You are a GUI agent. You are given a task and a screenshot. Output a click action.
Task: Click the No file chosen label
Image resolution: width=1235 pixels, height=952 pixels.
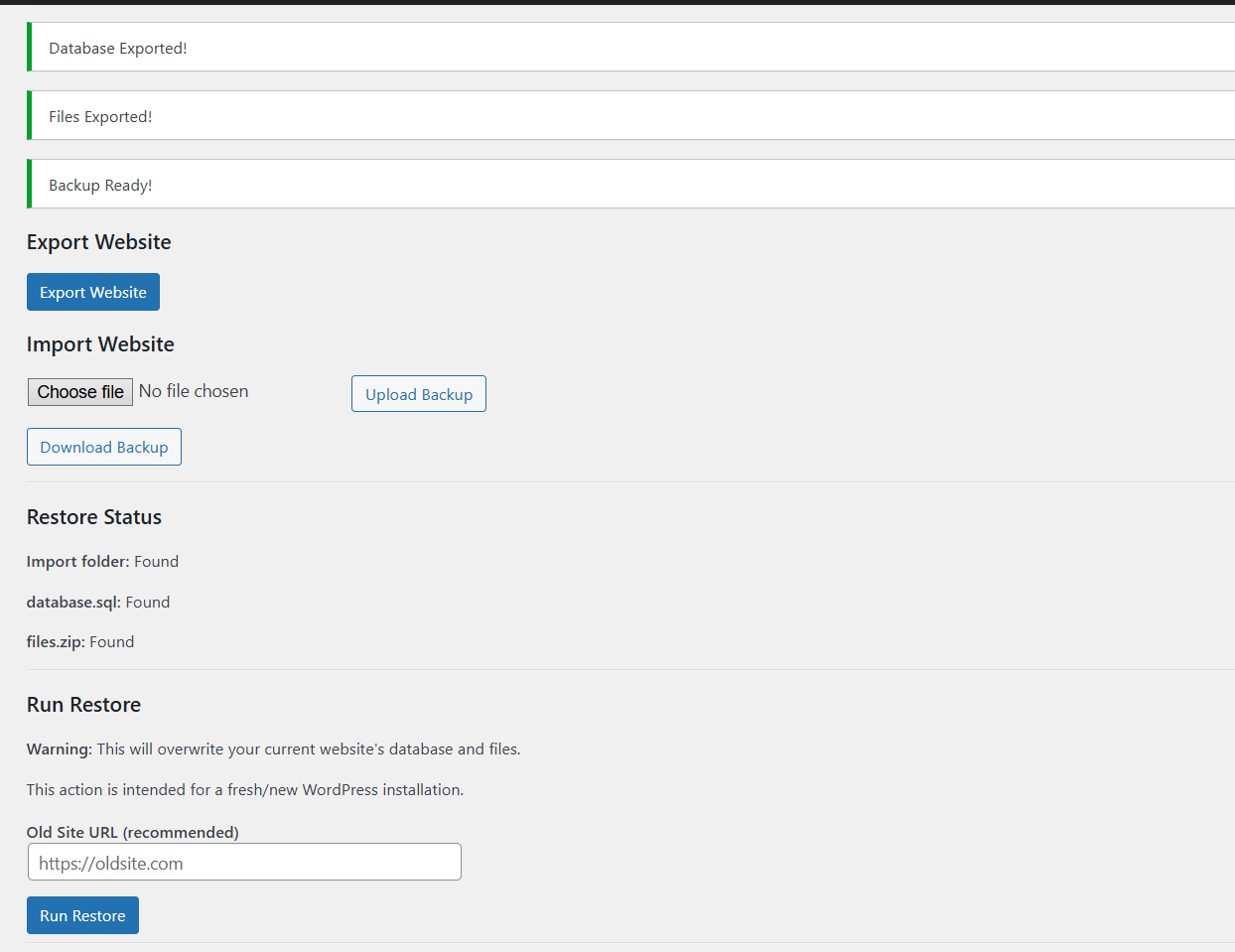pyautogui.click(x=193, y=391)
